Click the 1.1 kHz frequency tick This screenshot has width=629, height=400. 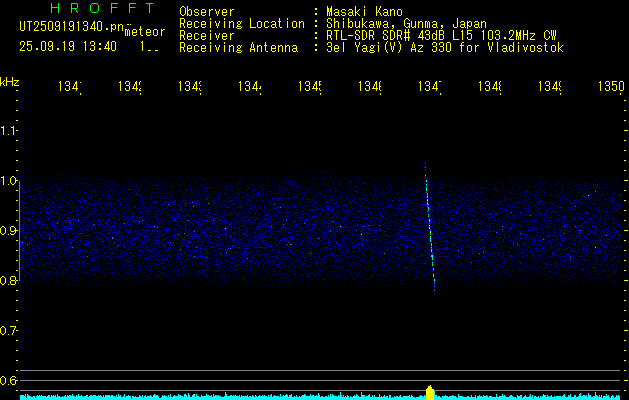coord(9,131)
